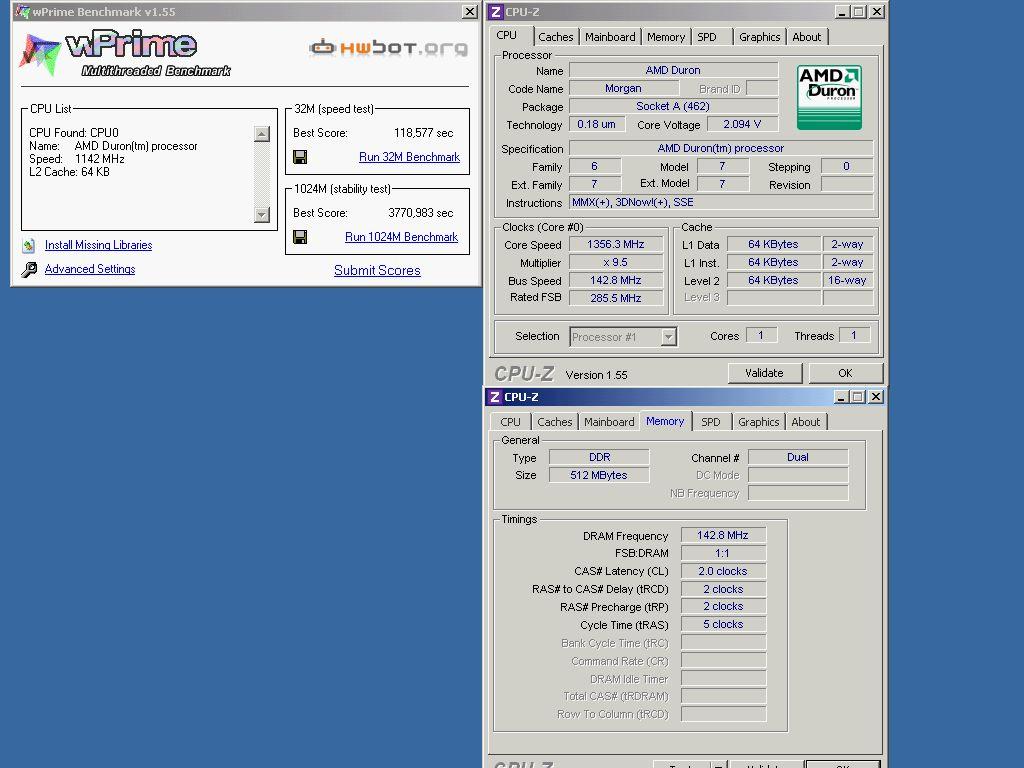1024x768 pixels.
Task: Click the Level 2 cache 16-way value
Action: (x=847, y=280)
